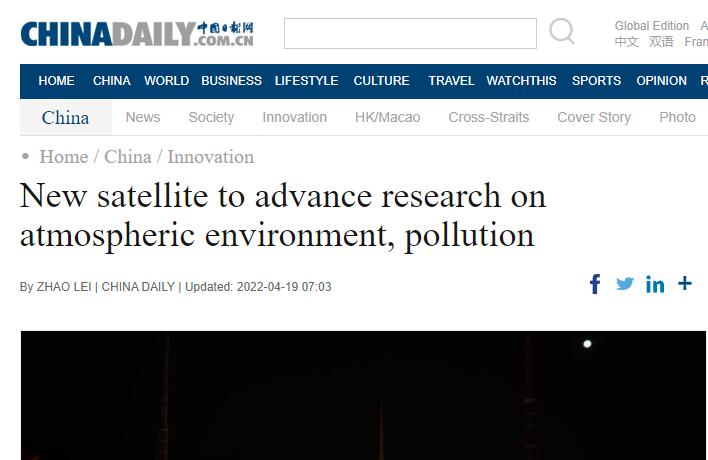The width and height of the screenshot is (708, 460).
Task: Share article on Twitter
Action: tap(625, 284)
